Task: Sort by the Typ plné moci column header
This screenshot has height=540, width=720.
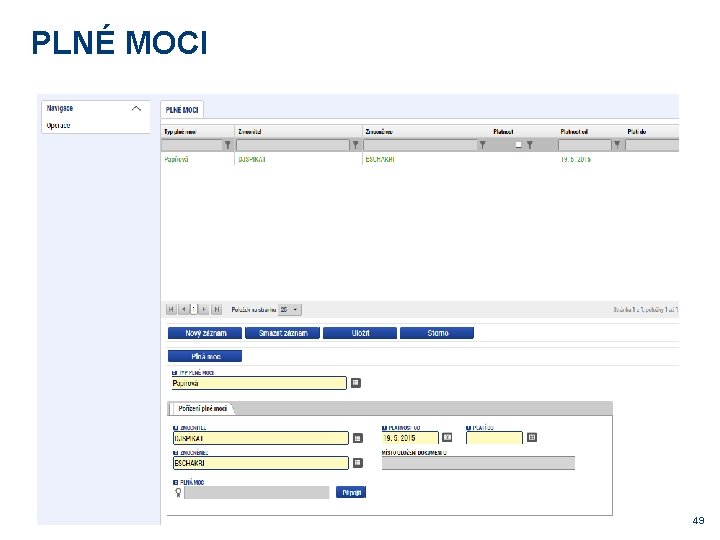Action: click(x=180, y=132)
